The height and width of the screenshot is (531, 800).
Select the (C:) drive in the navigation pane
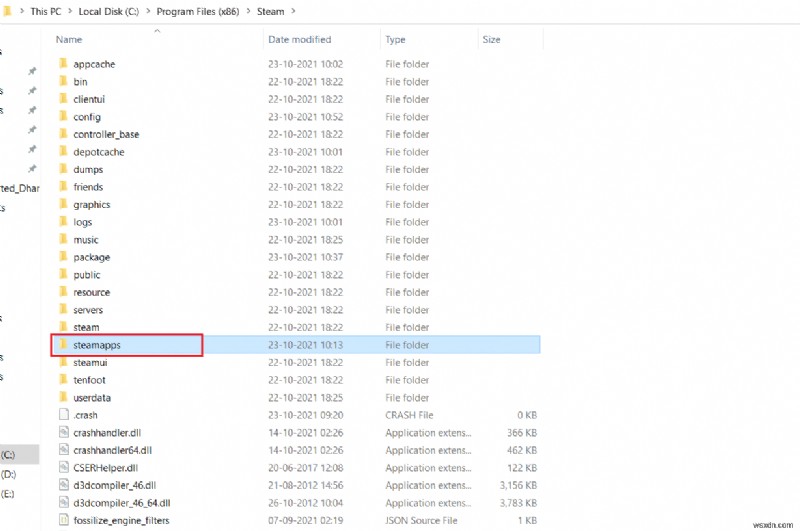coord(8,454)
